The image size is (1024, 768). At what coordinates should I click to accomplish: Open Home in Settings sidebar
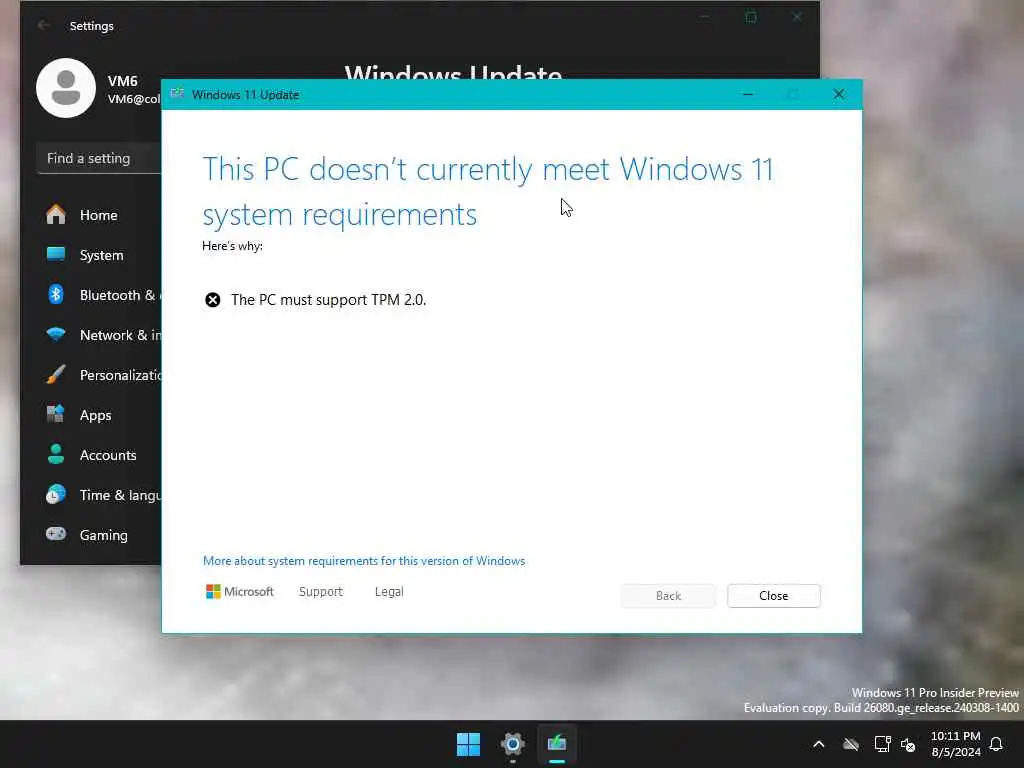[x=98, y=215]
